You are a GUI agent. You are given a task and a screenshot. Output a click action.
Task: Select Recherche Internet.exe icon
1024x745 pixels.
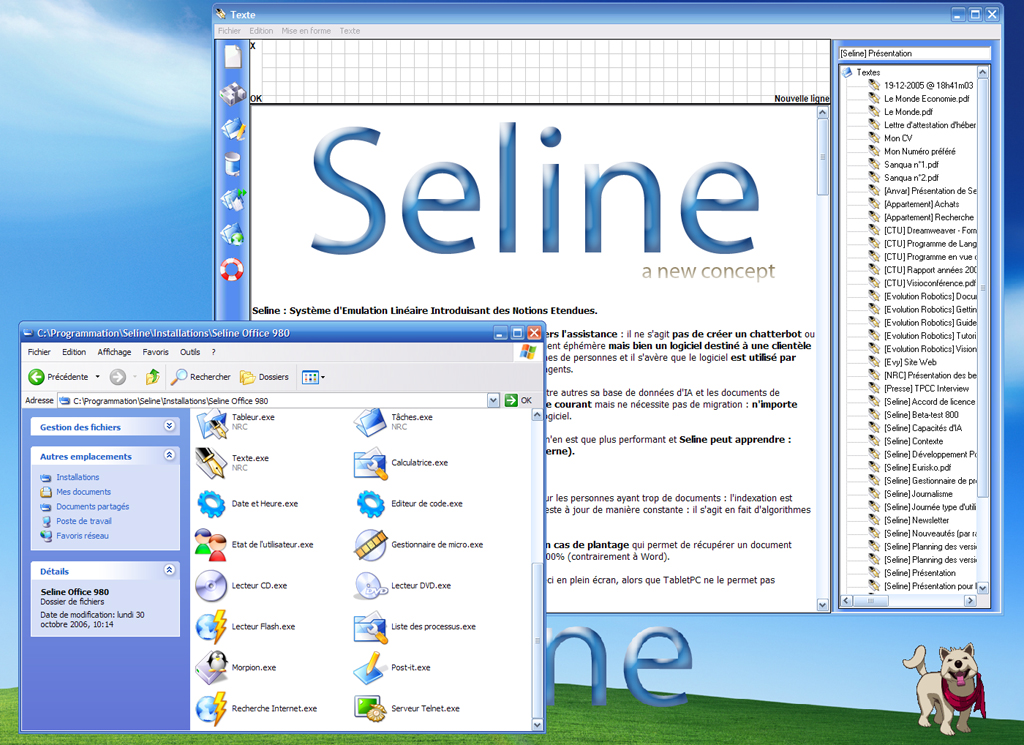pyautogui.click(x=211, y=708)
